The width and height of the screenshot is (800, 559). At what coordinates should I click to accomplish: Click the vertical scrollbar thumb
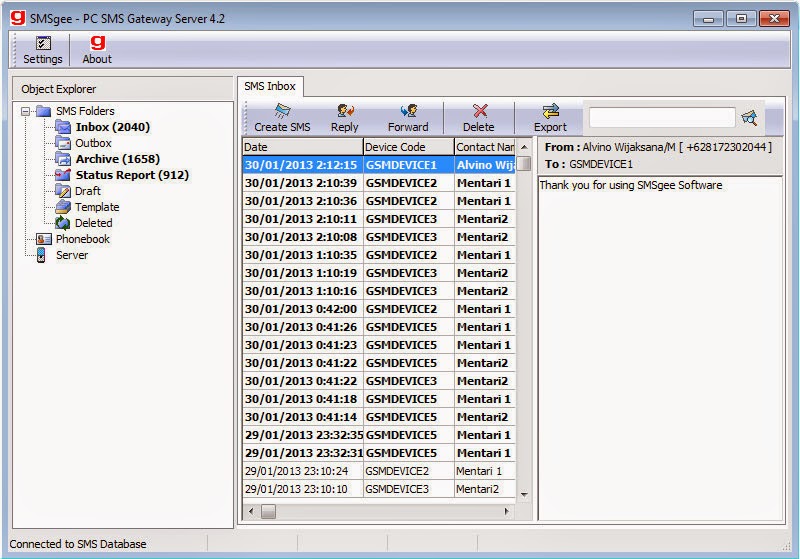(x=524, y=164)
